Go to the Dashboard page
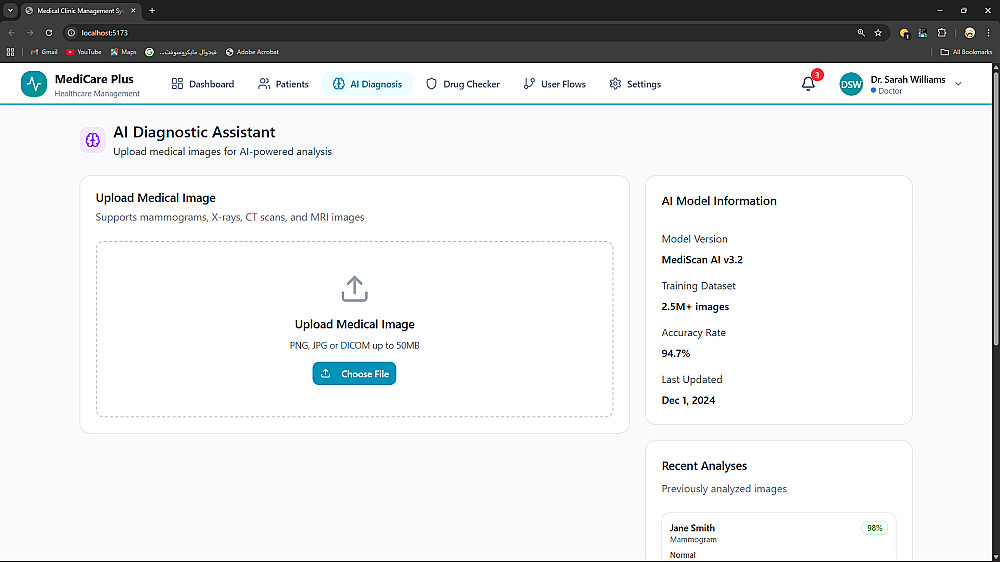The height and width of the screenshot is (562, 1000). point(203,84)
